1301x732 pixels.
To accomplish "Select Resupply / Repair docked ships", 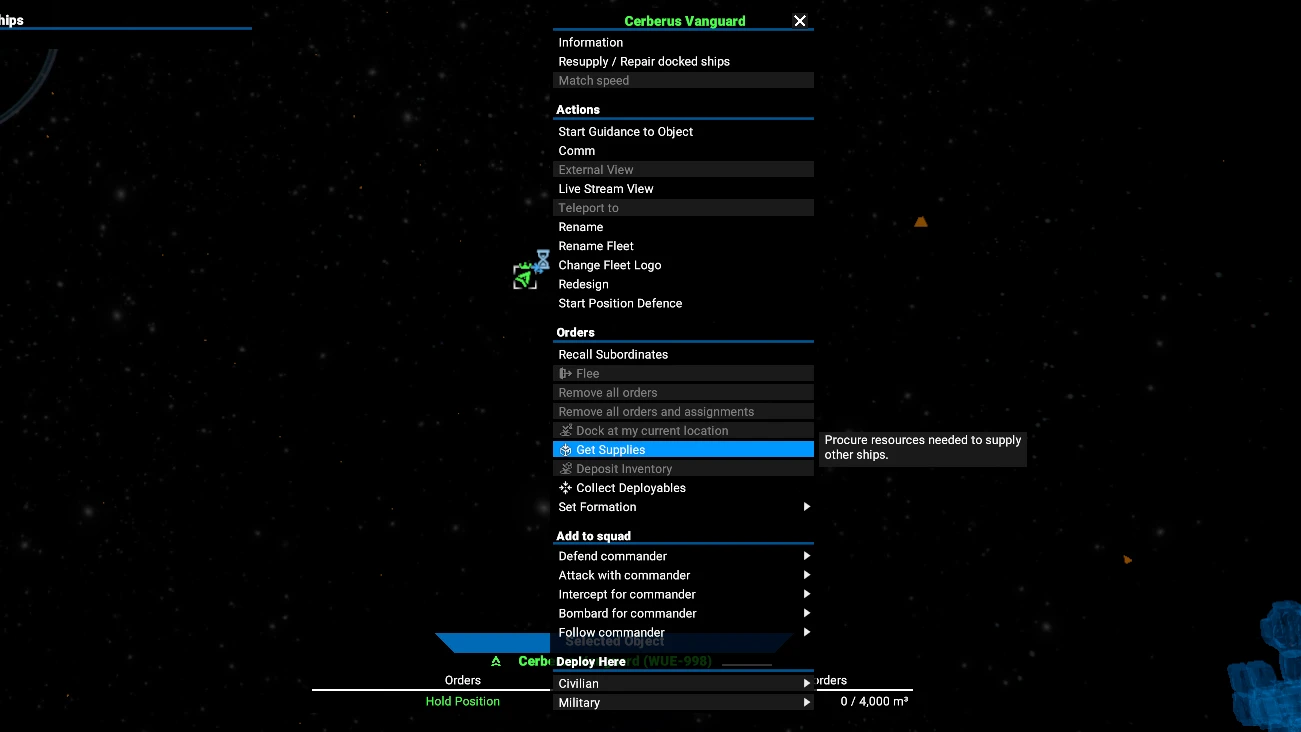I will point(683,61).
